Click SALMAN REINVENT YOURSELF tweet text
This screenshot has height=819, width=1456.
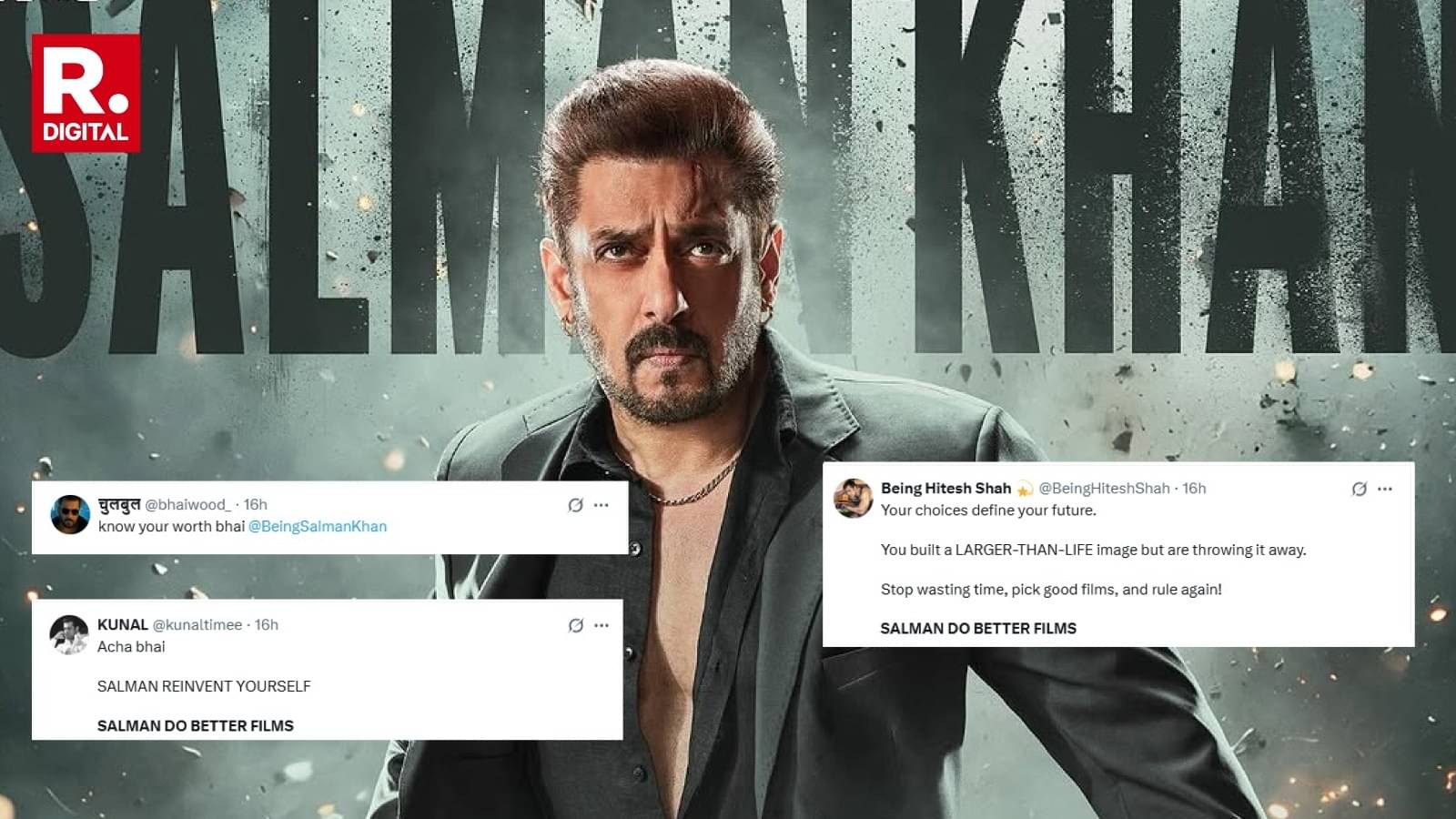pos(204,686)
